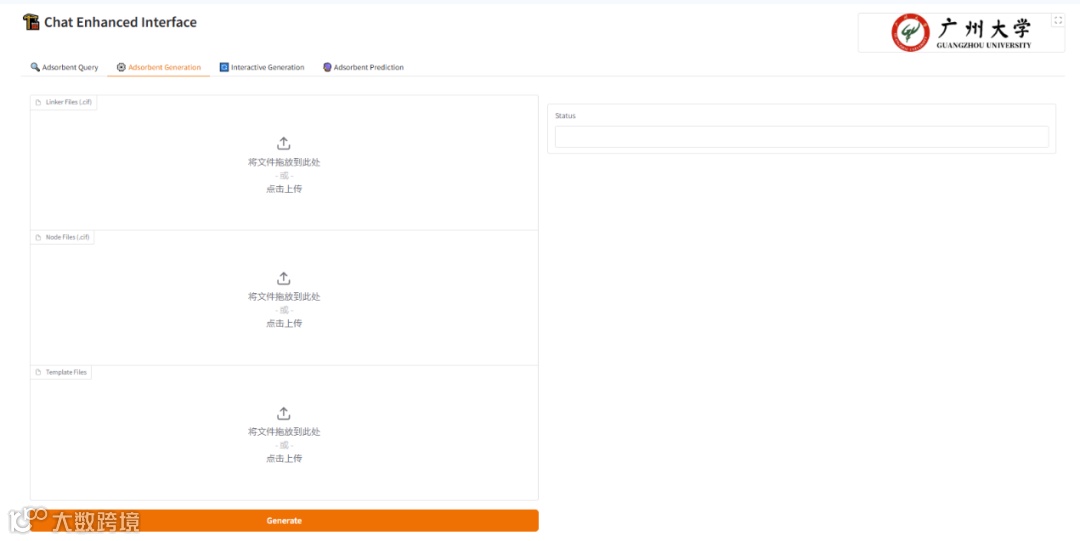Click the gear icon beside Adsorbent Generation
Screen dimensions: 1080x541
[121, 67]
